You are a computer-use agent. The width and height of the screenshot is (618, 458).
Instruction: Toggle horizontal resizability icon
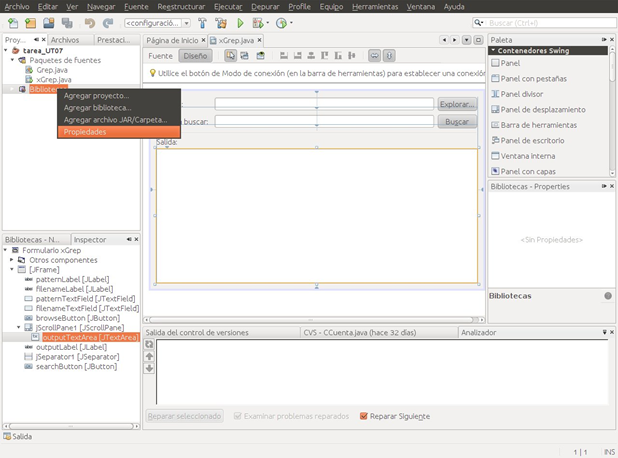374,56
